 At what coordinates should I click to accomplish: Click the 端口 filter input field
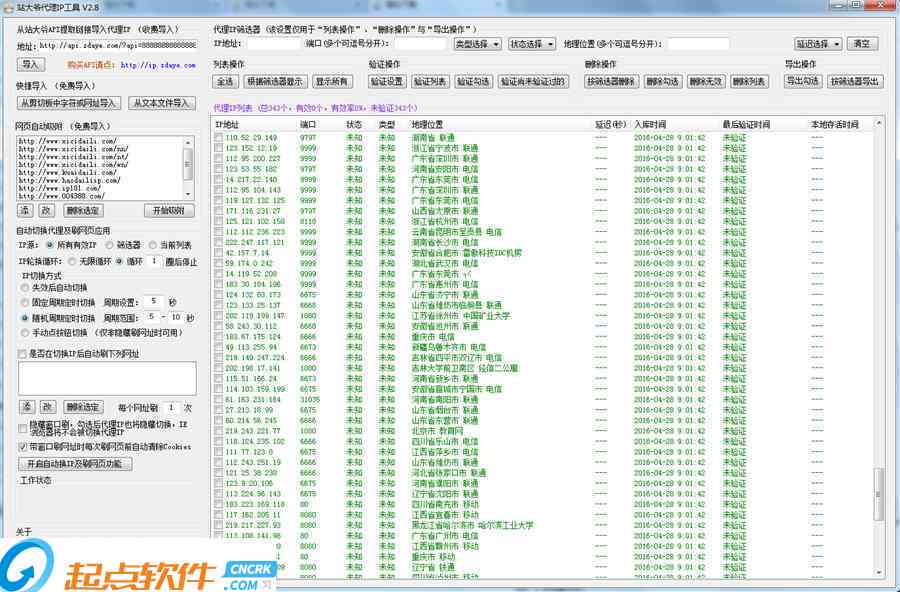pos(420,44)
